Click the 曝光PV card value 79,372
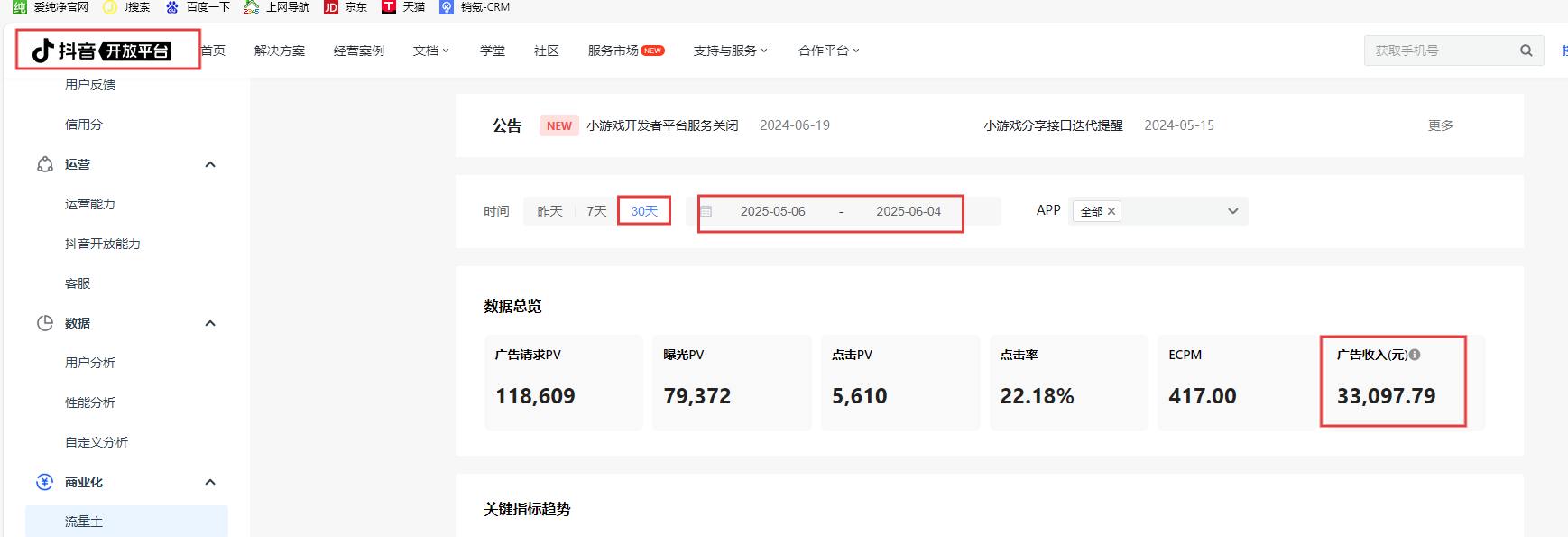The height and width of the screenshot is (537, 1568). 697,396
